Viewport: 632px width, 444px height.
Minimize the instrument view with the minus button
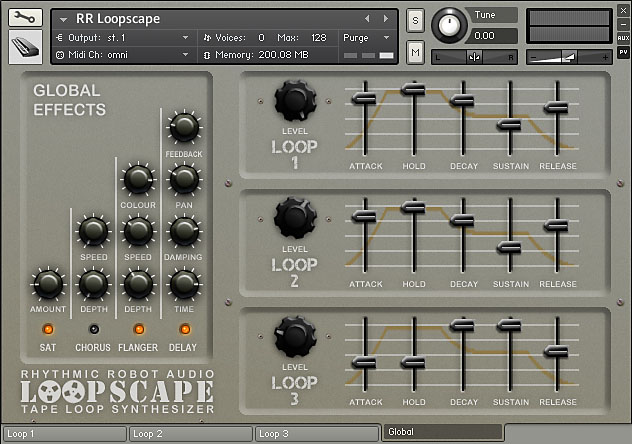[623, 24]
